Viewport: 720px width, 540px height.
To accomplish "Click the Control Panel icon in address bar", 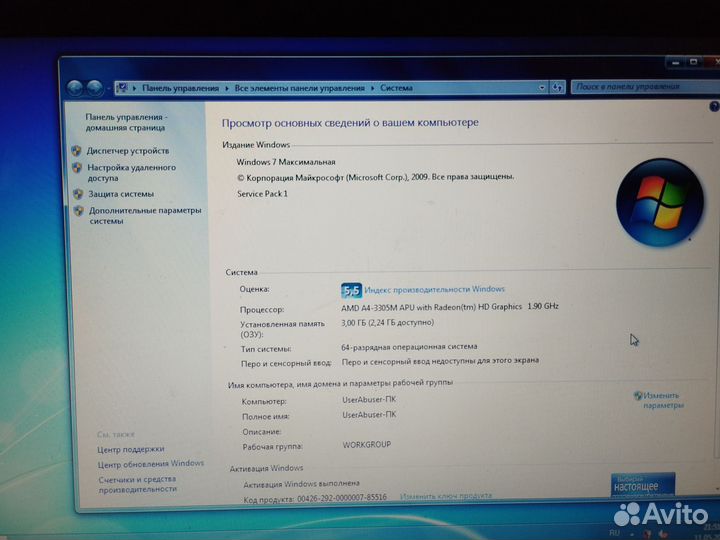I will click(x=122, y=87).
